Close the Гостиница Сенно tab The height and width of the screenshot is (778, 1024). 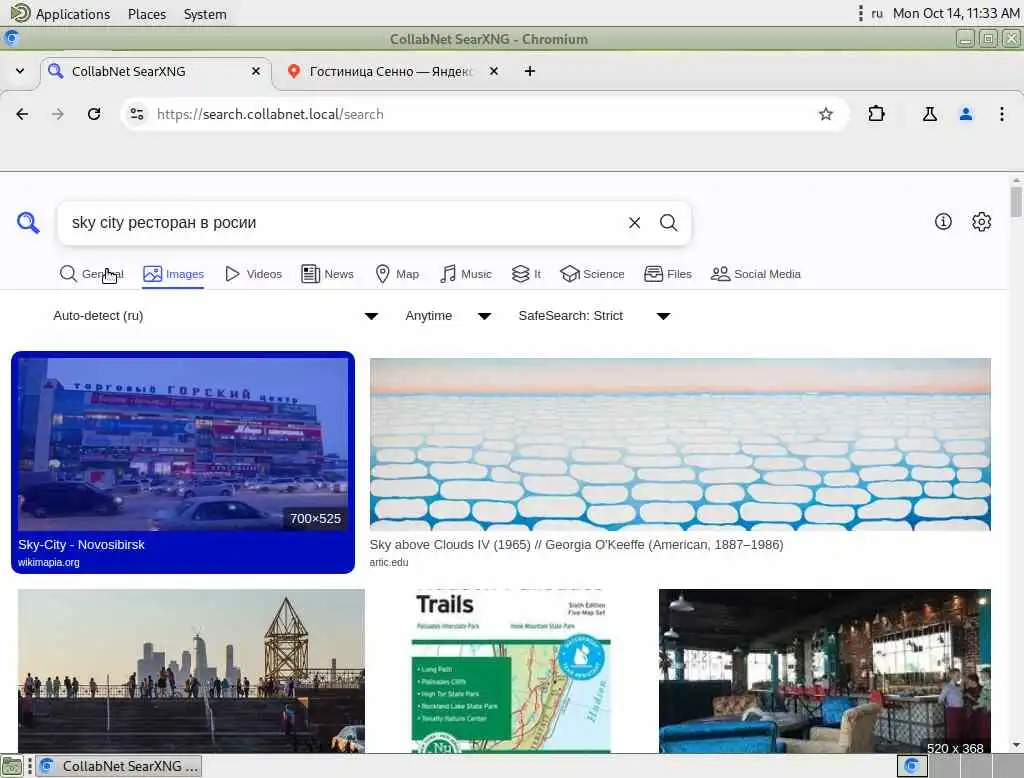pyautogui.click(x=494, y=71)
